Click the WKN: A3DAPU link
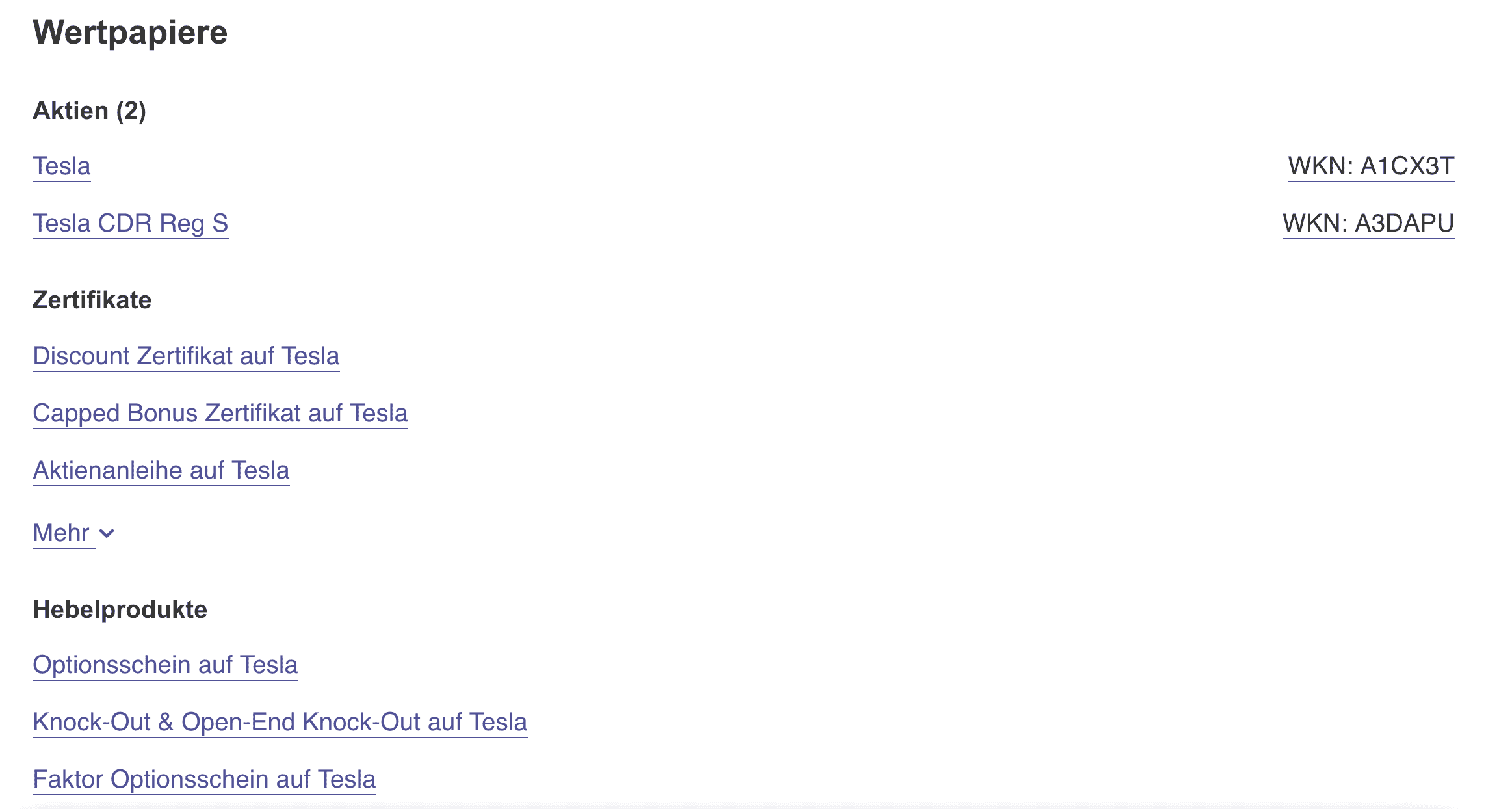This screenshot has width=1512, height=809. click(x=1368, y=223)
